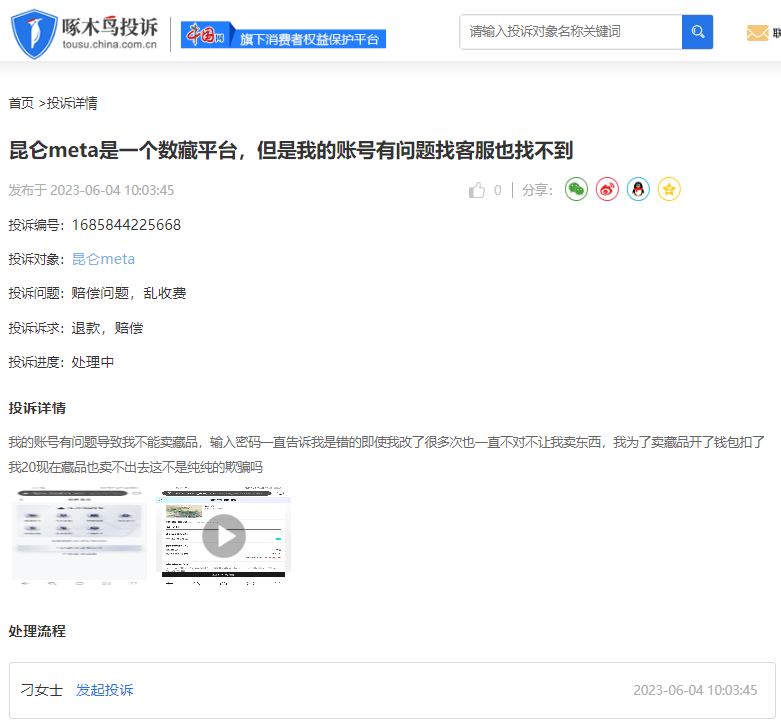Click the timestamp in 处理流程 row
The width and height of the screenshot is (781, 722).
pyautogui.click(x=695, y=690)
